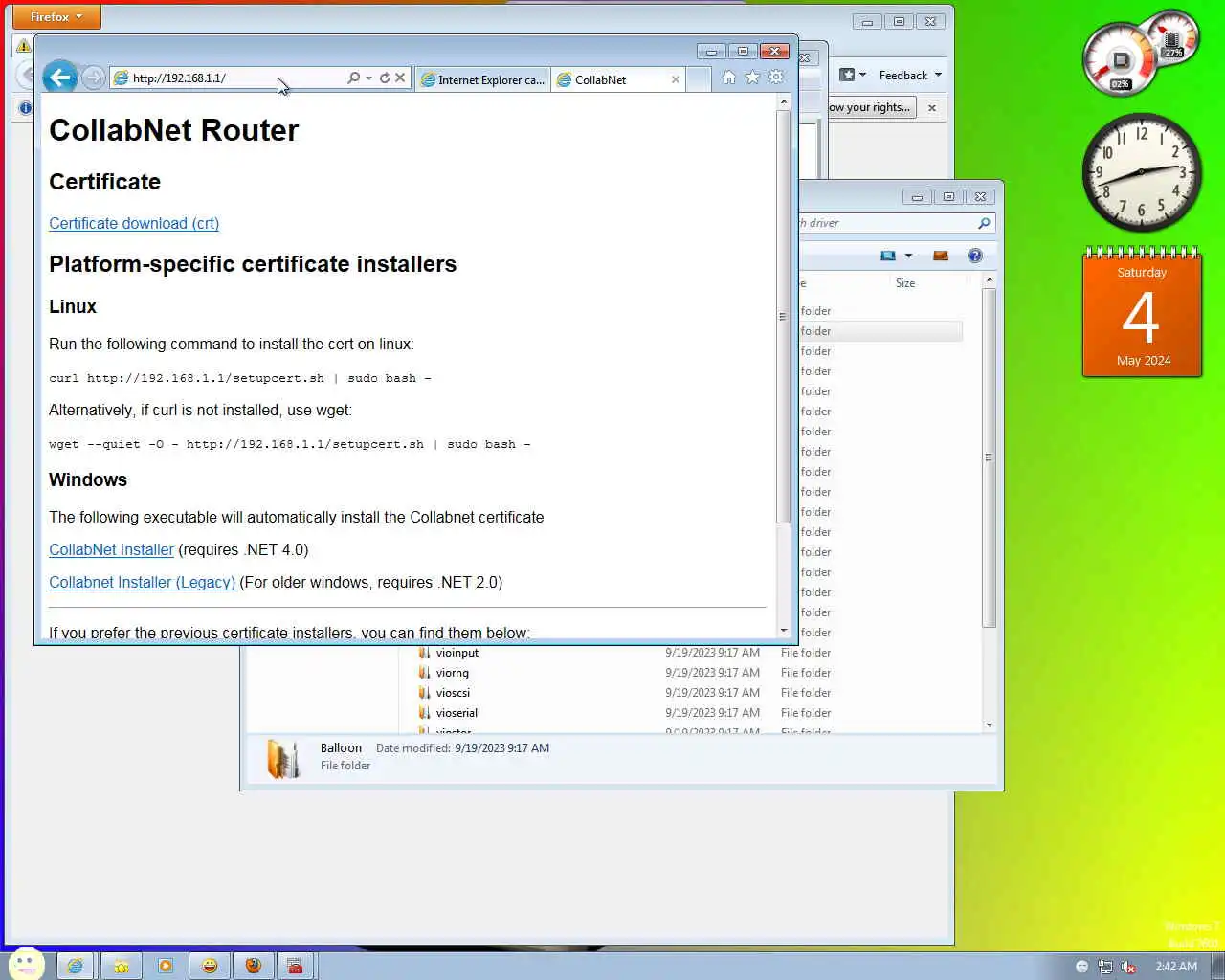Screen dimensions: 1225x980
Task: Click Explorer list scroll-down arrow
Action: tap(989, 724)
